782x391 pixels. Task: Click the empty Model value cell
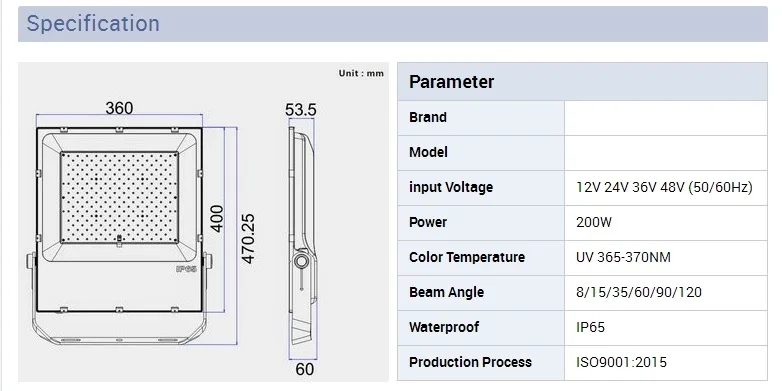(x=666, y=153)
